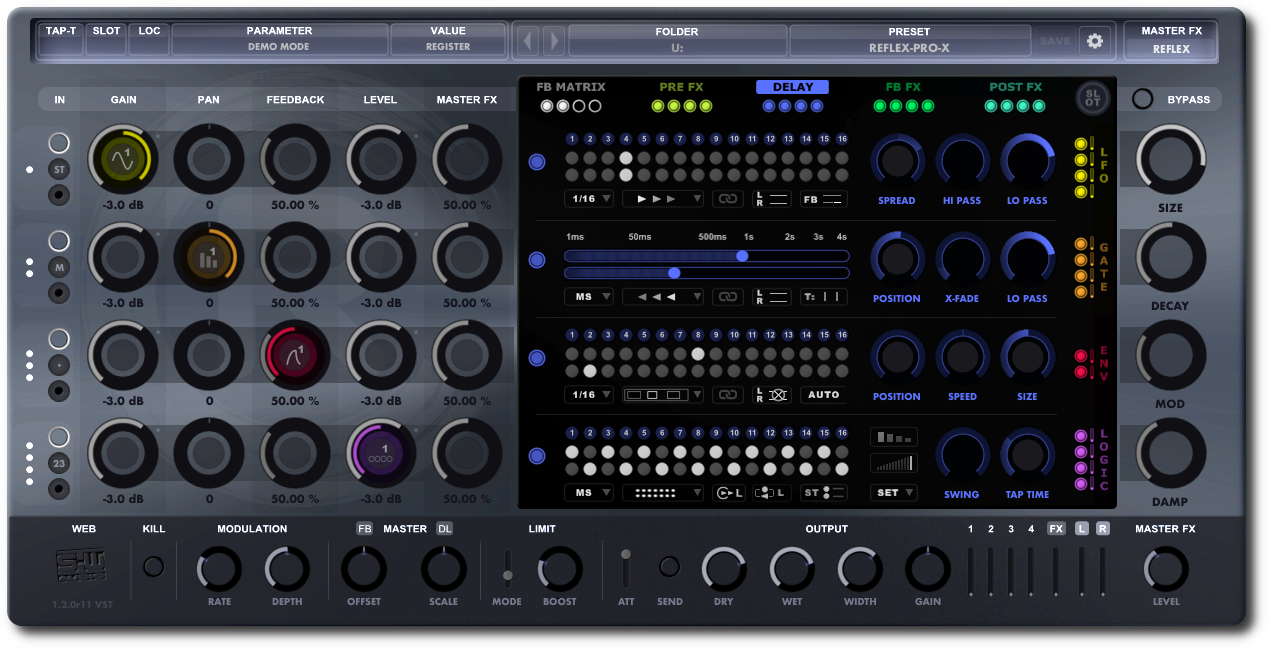
Task: Open the forward-arrows direction dropdown
Action: pos(663,199)
